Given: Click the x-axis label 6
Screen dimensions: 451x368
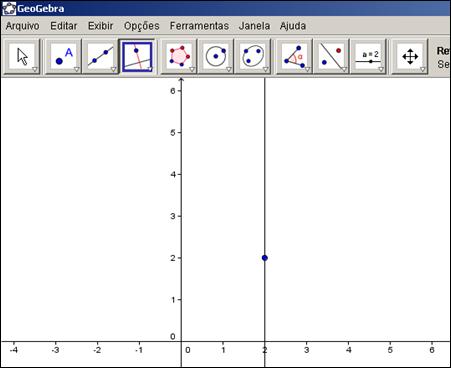Looking at the screenshot, I should point(432,350).
